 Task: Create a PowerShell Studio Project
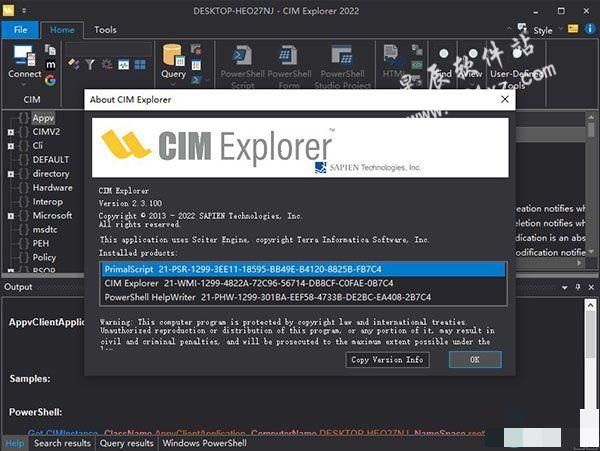(x=342, y=66)
